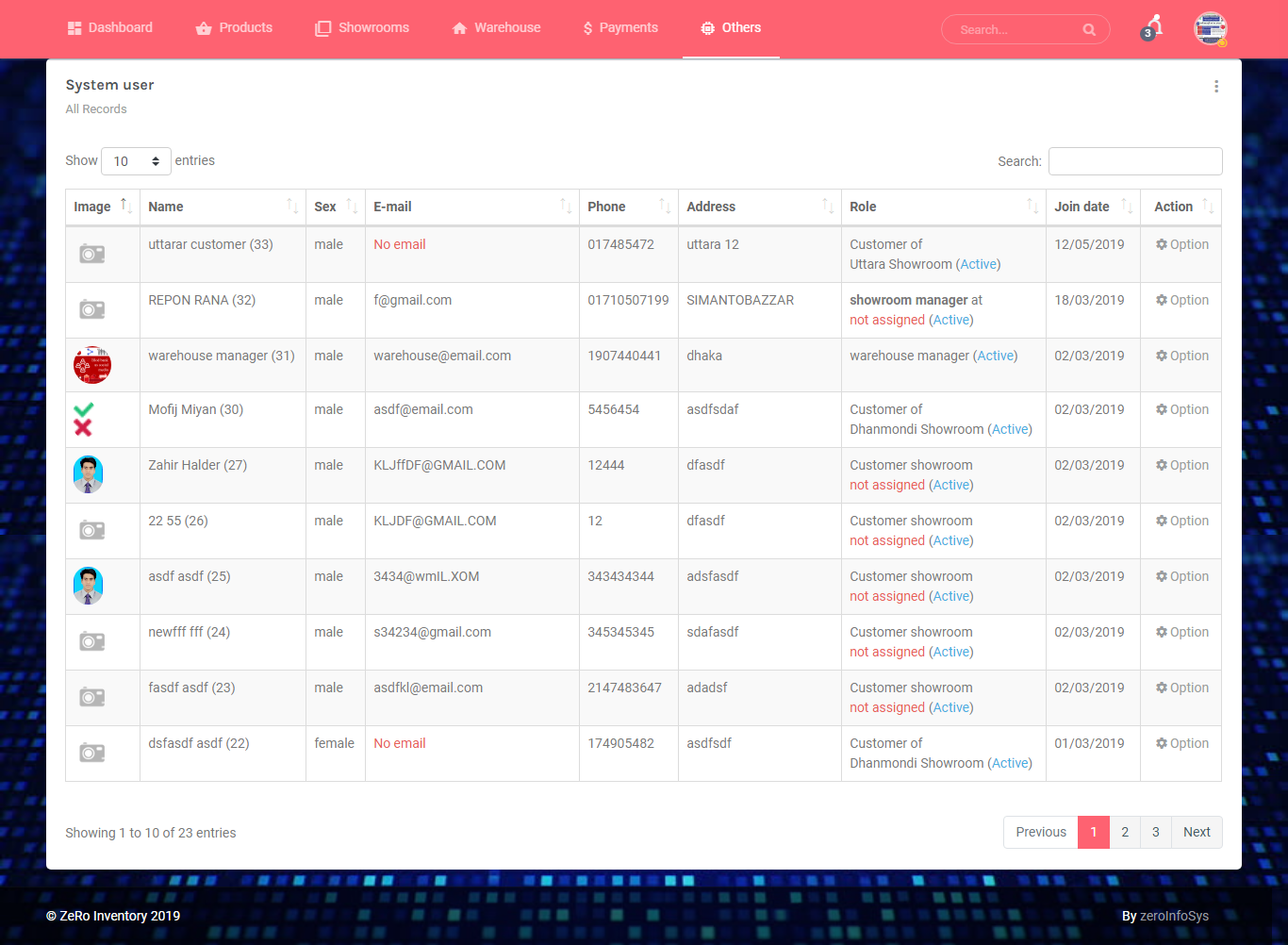
Task: Click the Next pagination button
Action: (x=1197, y=832)
